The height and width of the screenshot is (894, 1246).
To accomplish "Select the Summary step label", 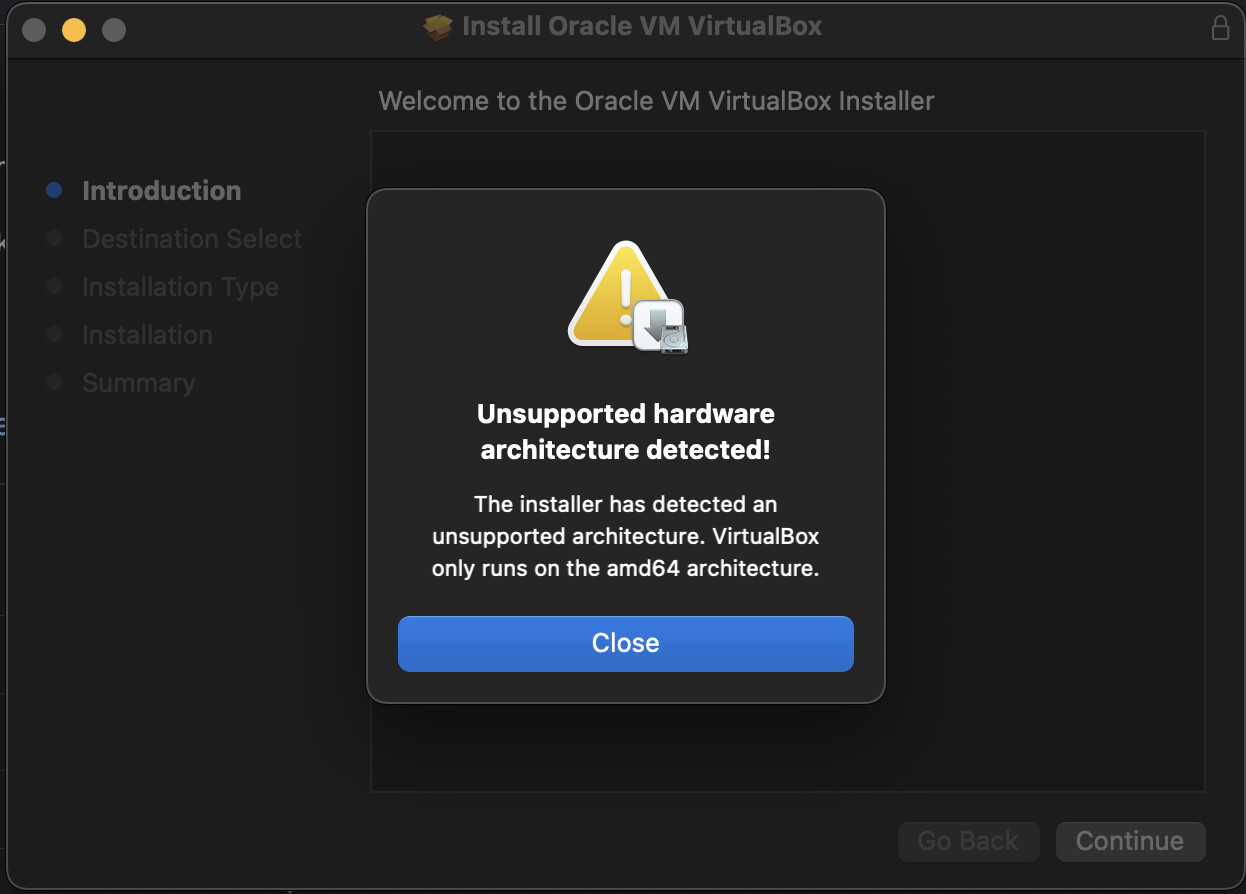I will pos(138,383).
